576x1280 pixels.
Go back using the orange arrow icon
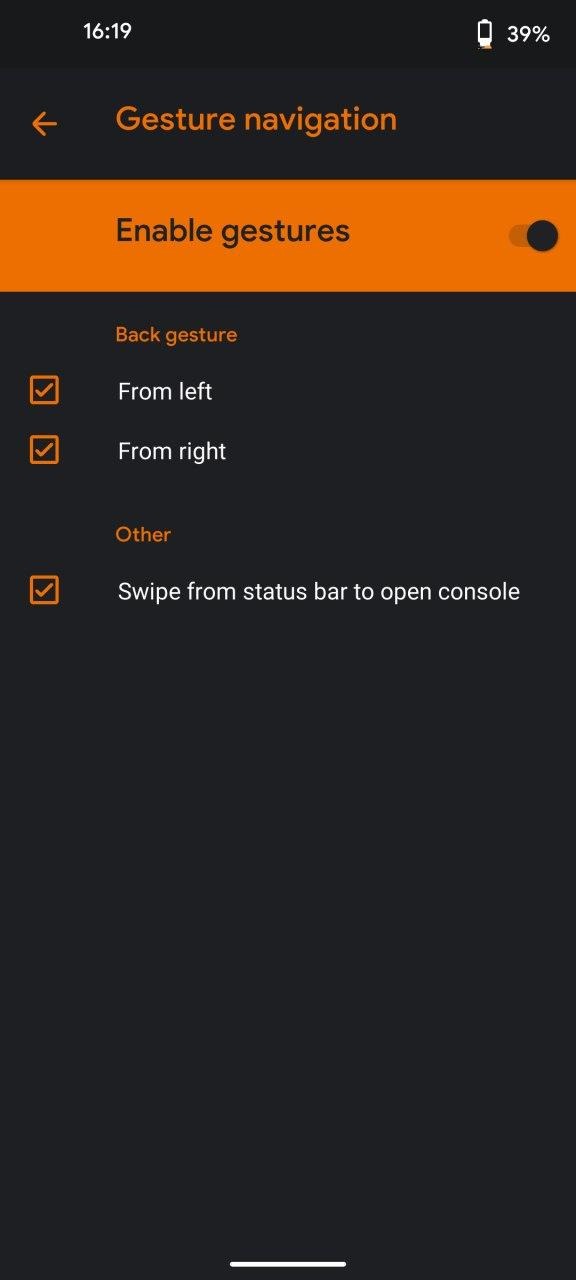(44, 124)
